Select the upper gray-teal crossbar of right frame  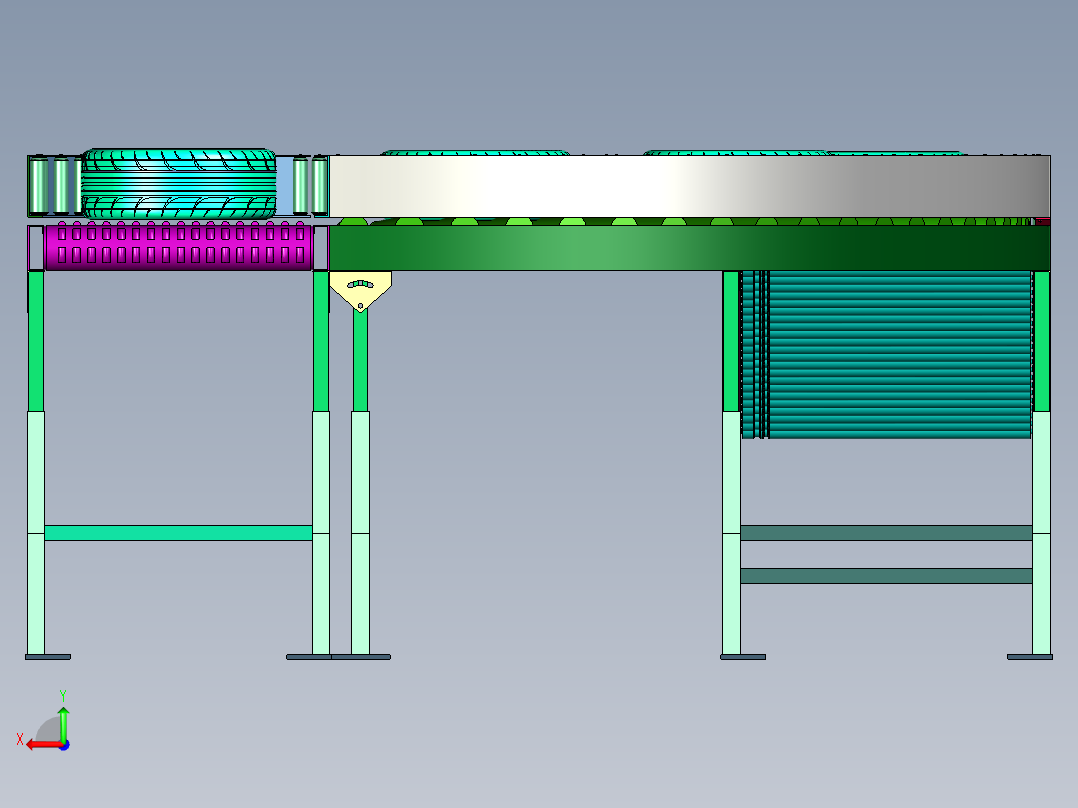(886, 533)
